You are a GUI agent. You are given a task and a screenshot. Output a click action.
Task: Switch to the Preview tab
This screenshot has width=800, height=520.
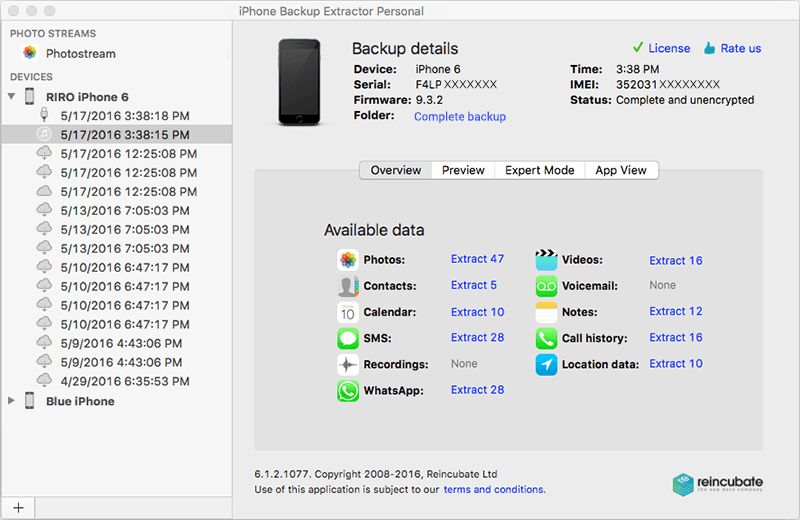click(463, 170)
